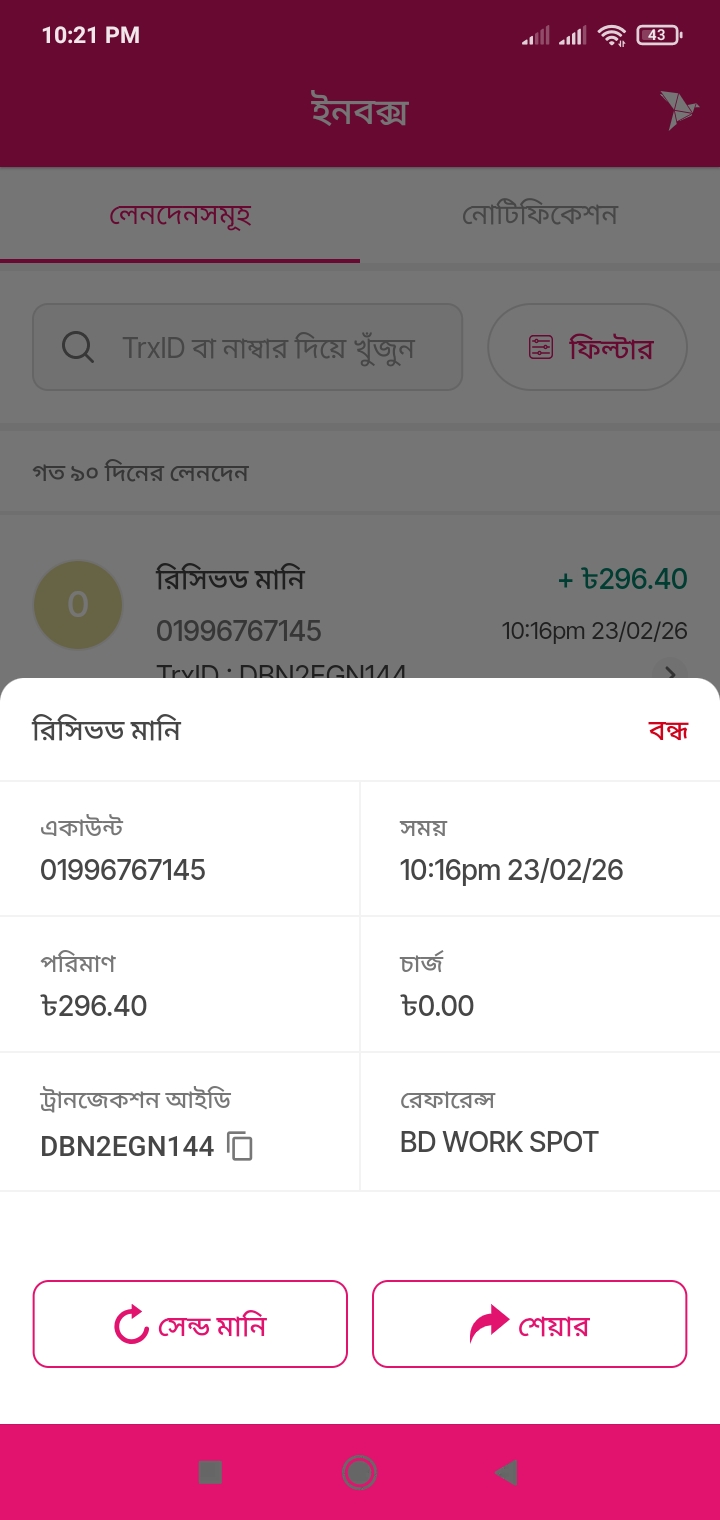Switch to লেনদেনসমূহ transactions tab
The width and height of the screenshot is (720, 1520).
[180, 214]
